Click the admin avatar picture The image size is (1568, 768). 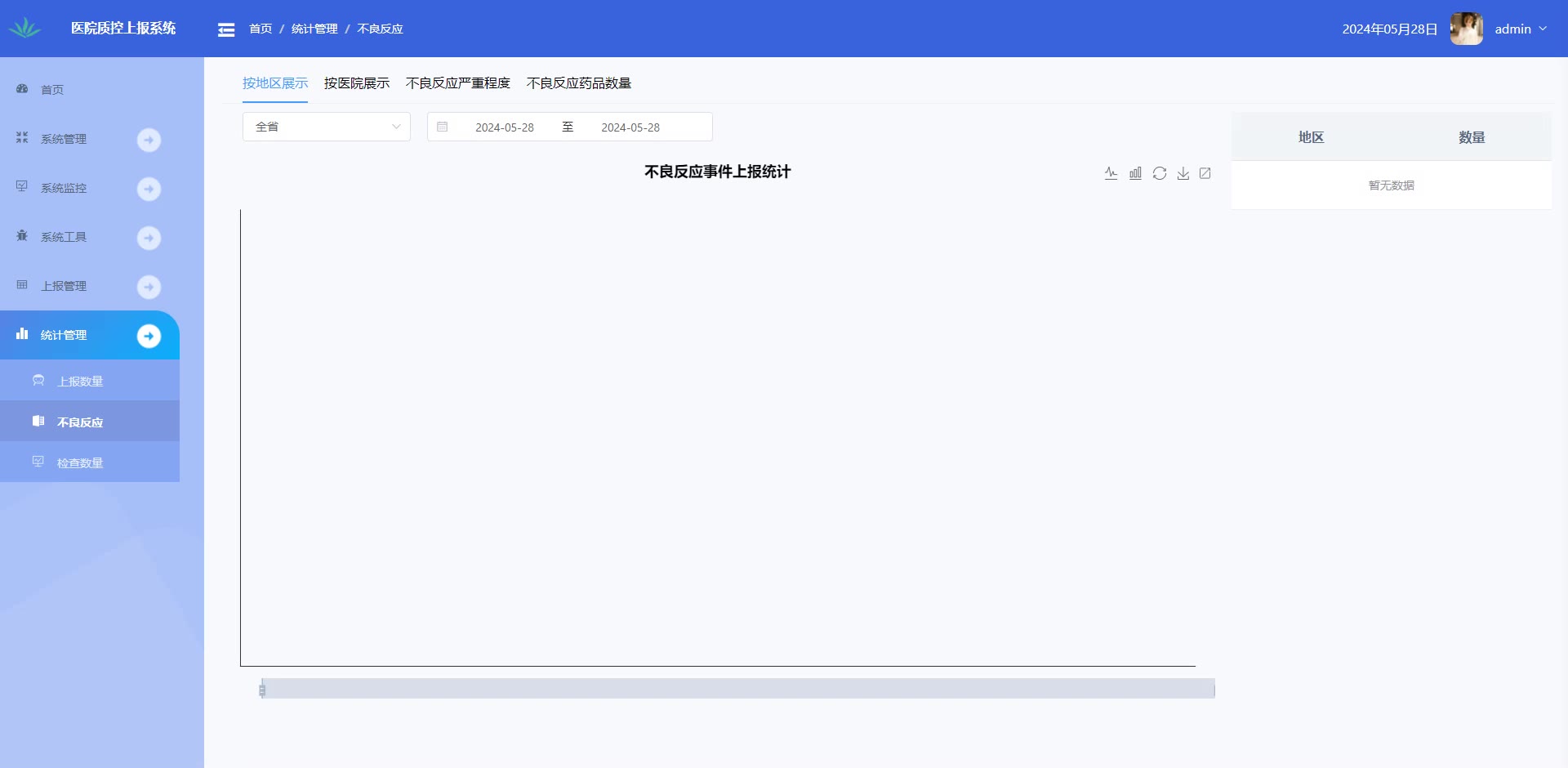(x=1466, y=29)
